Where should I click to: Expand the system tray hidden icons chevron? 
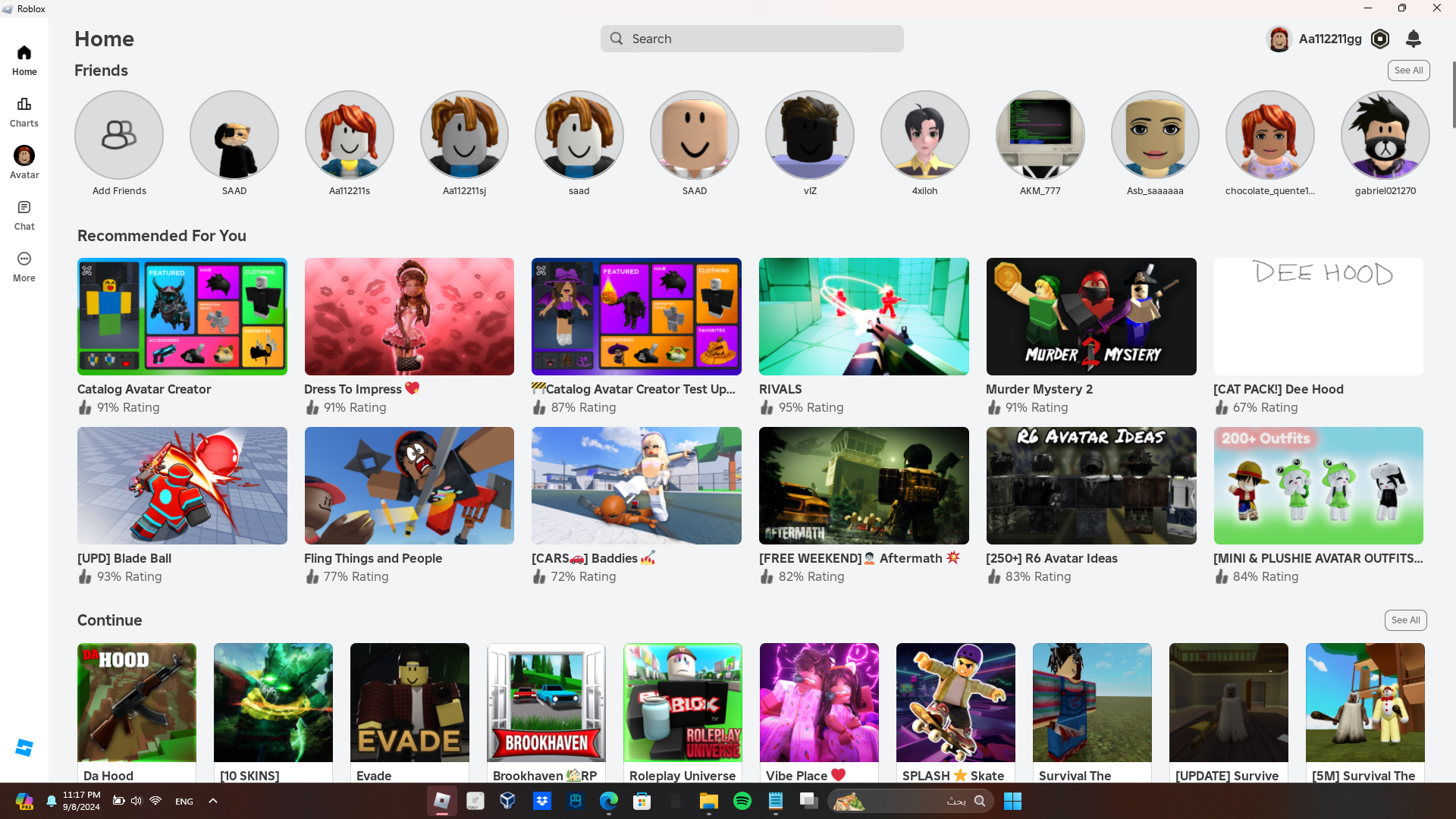pyautogui.click(x=213, y=801)
